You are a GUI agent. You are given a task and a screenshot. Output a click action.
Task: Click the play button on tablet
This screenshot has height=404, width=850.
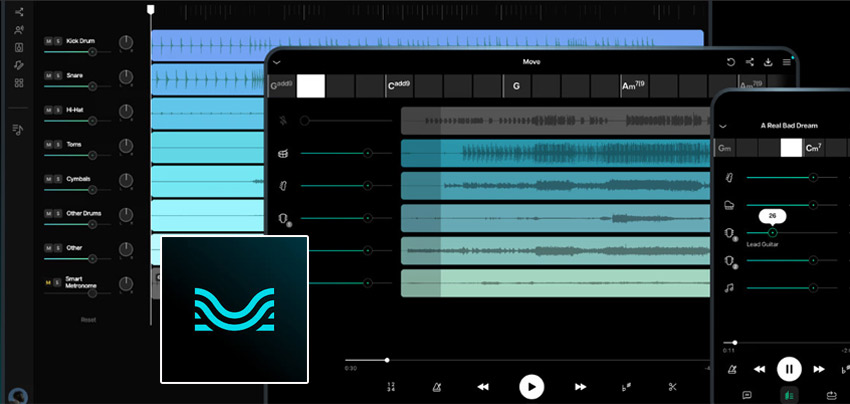coord(531,387)
